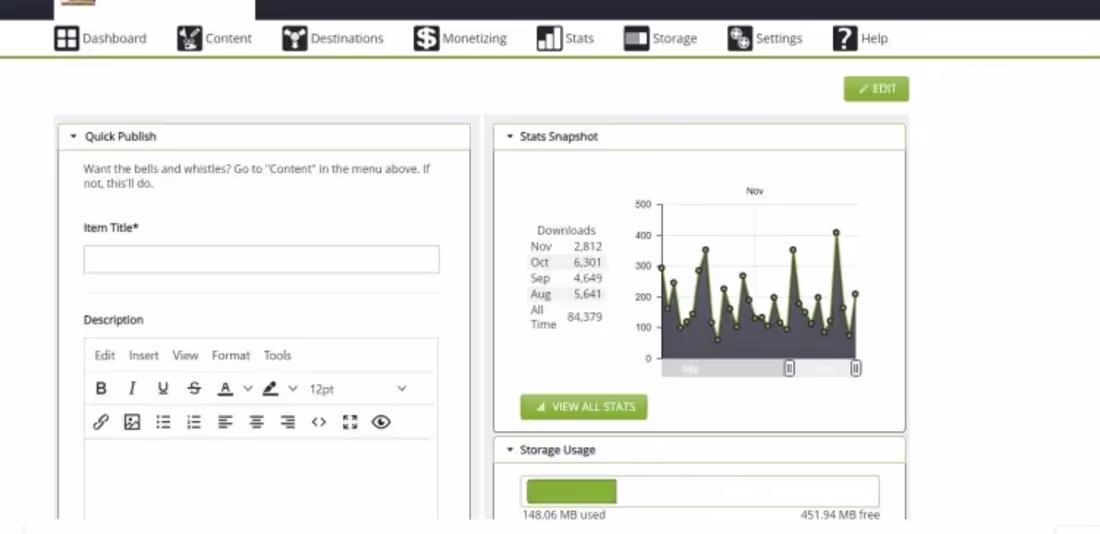Viewport: 1100px width, 534px height.
Task: Open the editor View menu
Action: (x=185, y=355)
